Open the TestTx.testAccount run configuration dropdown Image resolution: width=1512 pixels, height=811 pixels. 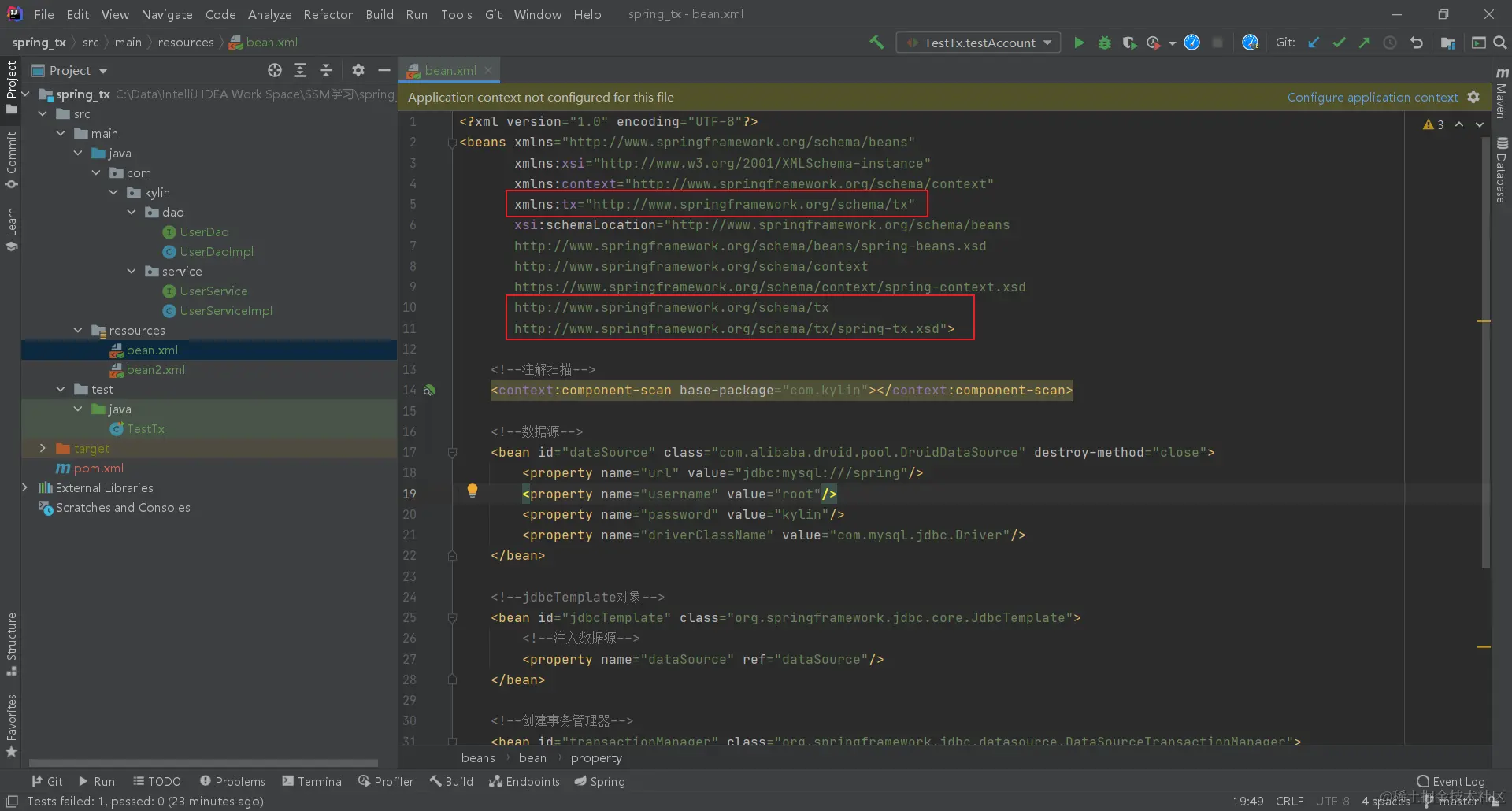click(x=978, y=43)
